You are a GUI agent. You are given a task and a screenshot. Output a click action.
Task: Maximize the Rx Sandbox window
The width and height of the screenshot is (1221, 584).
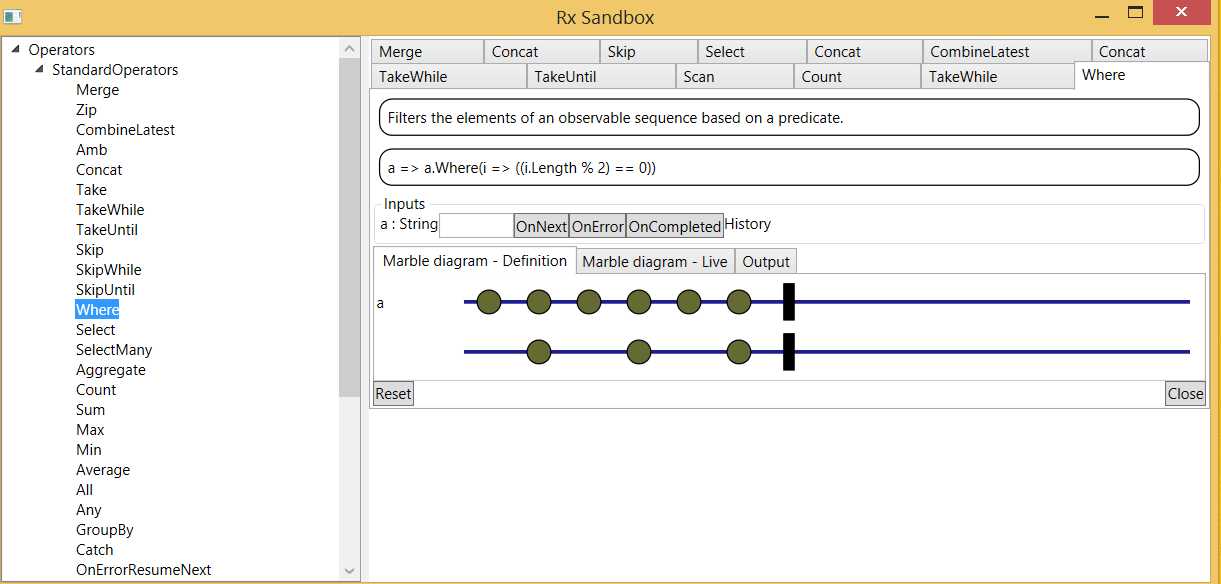pos(1135,12)
